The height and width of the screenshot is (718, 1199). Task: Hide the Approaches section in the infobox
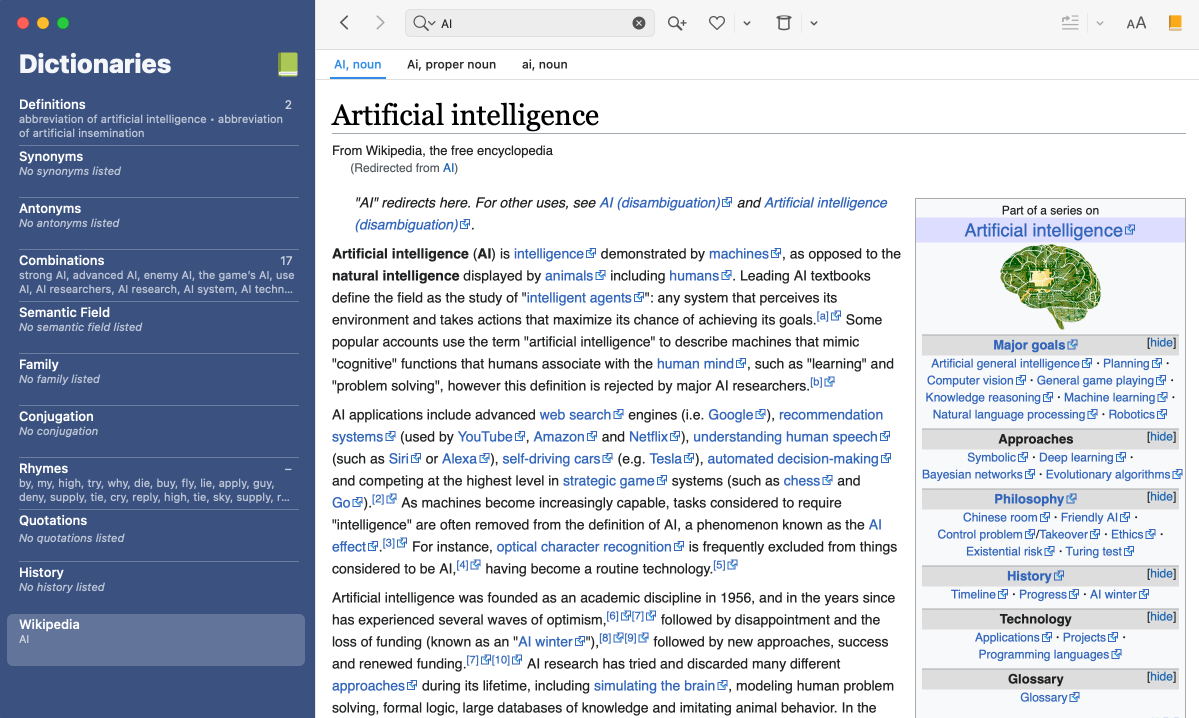[x=1161, y=437]
